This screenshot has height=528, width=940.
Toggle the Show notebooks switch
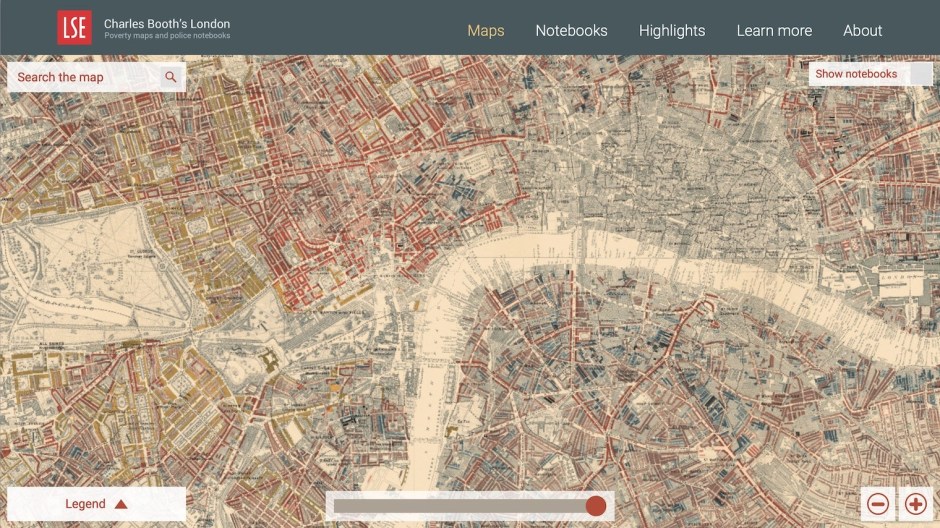tap(921, 74)
